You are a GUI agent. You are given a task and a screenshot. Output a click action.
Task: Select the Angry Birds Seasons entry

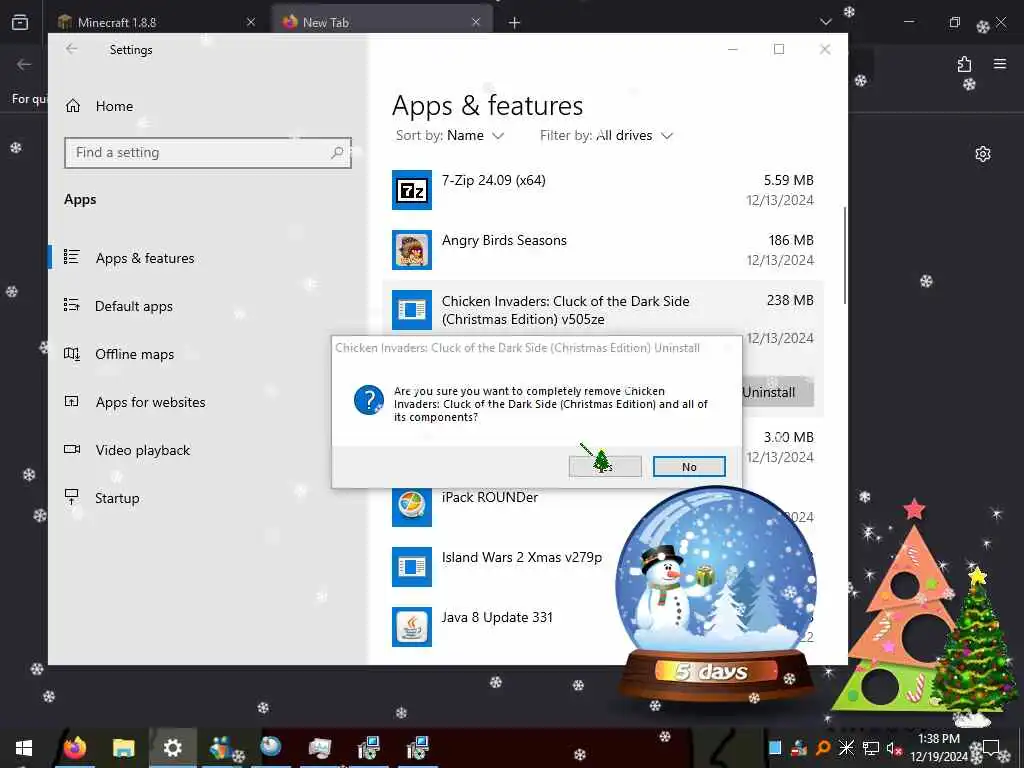click(603, 250)
